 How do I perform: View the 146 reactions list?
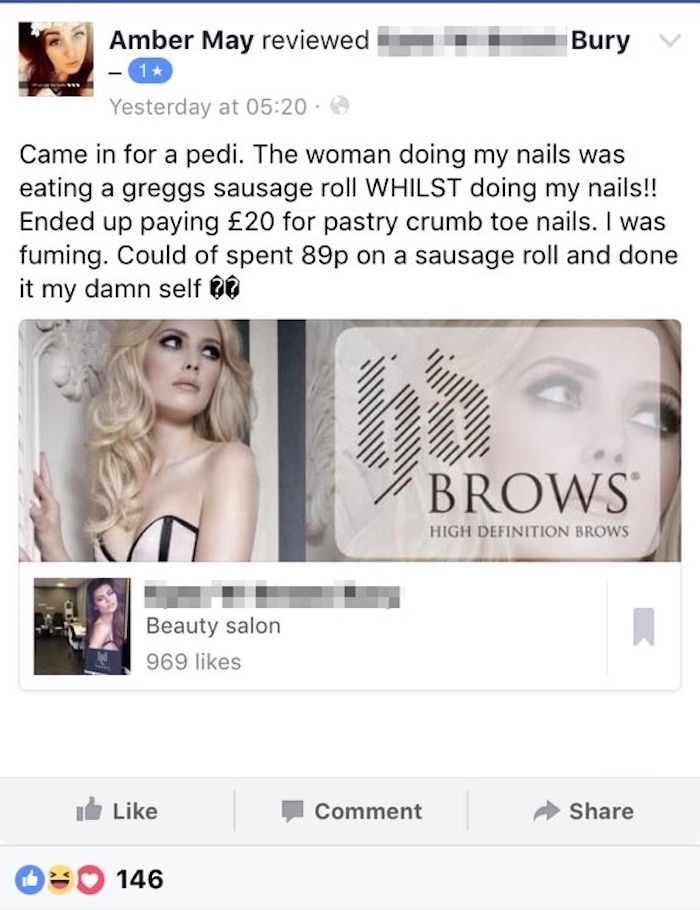click(140, 879)
